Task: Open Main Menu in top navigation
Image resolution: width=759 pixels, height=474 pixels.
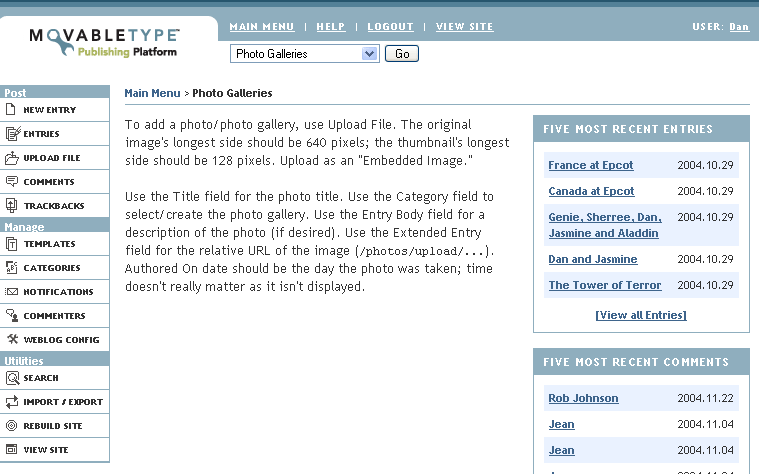Action: click(x=262, y=27)
